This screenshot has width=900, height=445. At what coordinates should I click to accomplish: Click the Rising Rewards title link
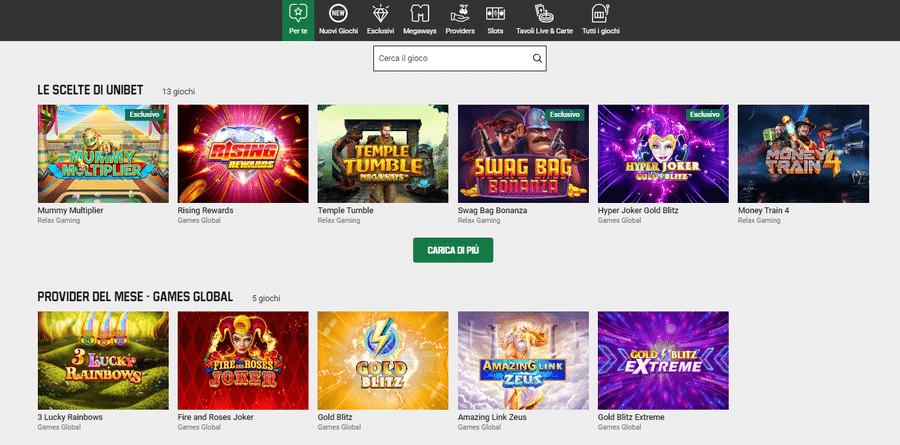pyautogui.click(x=205, y=211)
